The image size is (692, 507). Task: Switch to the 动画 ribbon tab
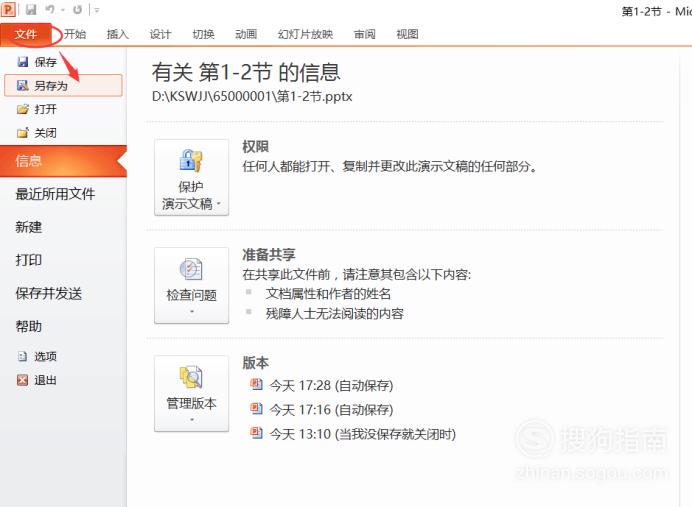(246, 34)
